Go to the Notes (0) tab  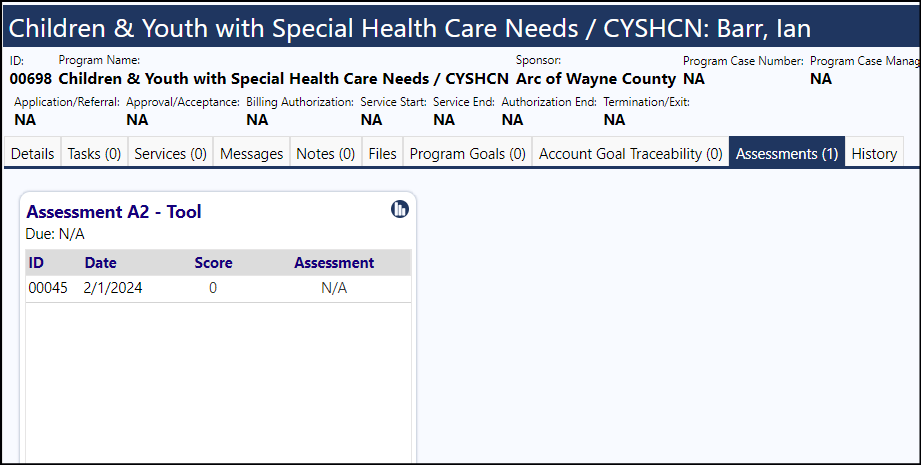(x=325, y=154)
